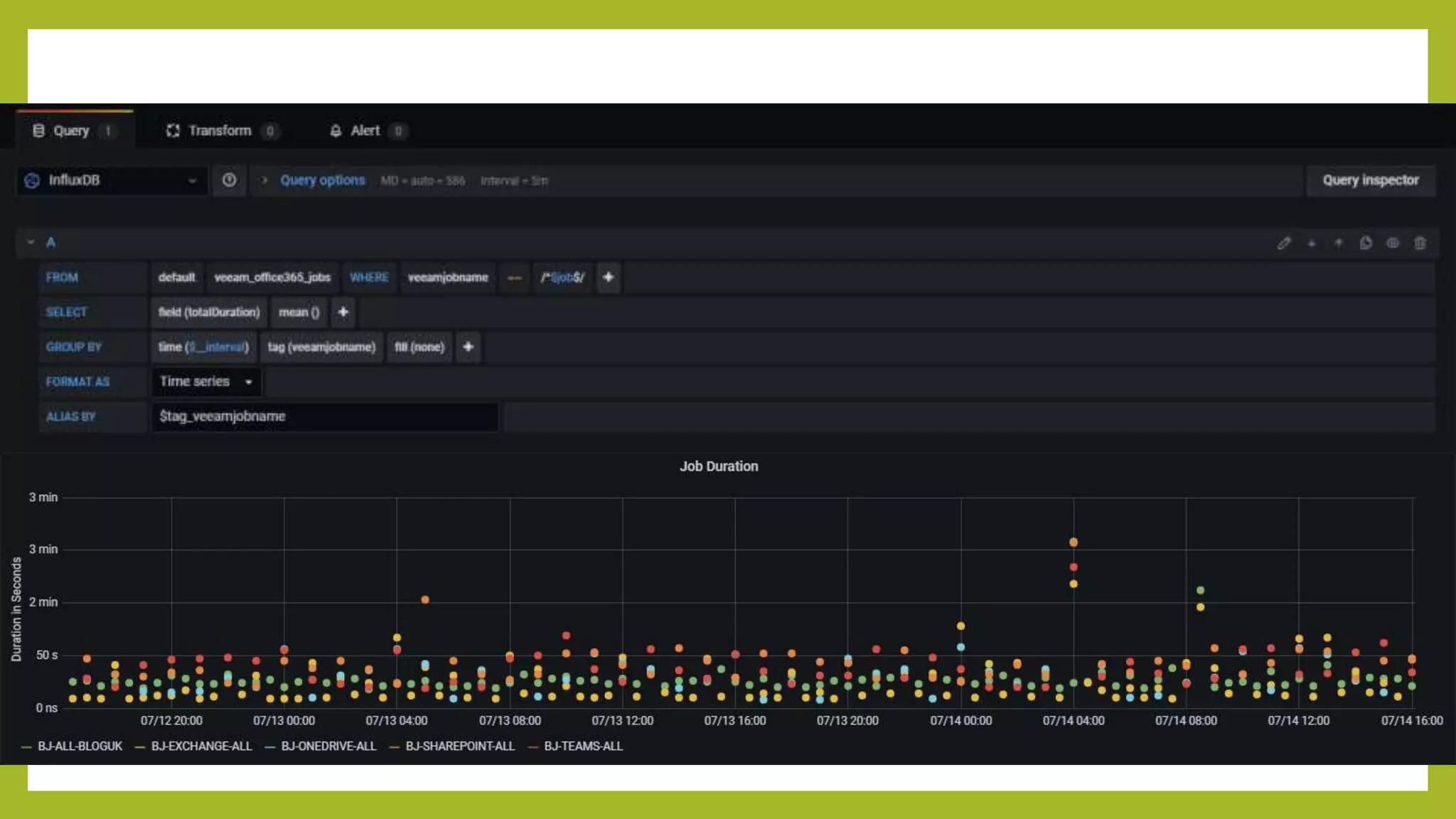Click the data source help icon
This screenshot has height=819, width=1456.
pyautogui.click(x=229, y=181)
